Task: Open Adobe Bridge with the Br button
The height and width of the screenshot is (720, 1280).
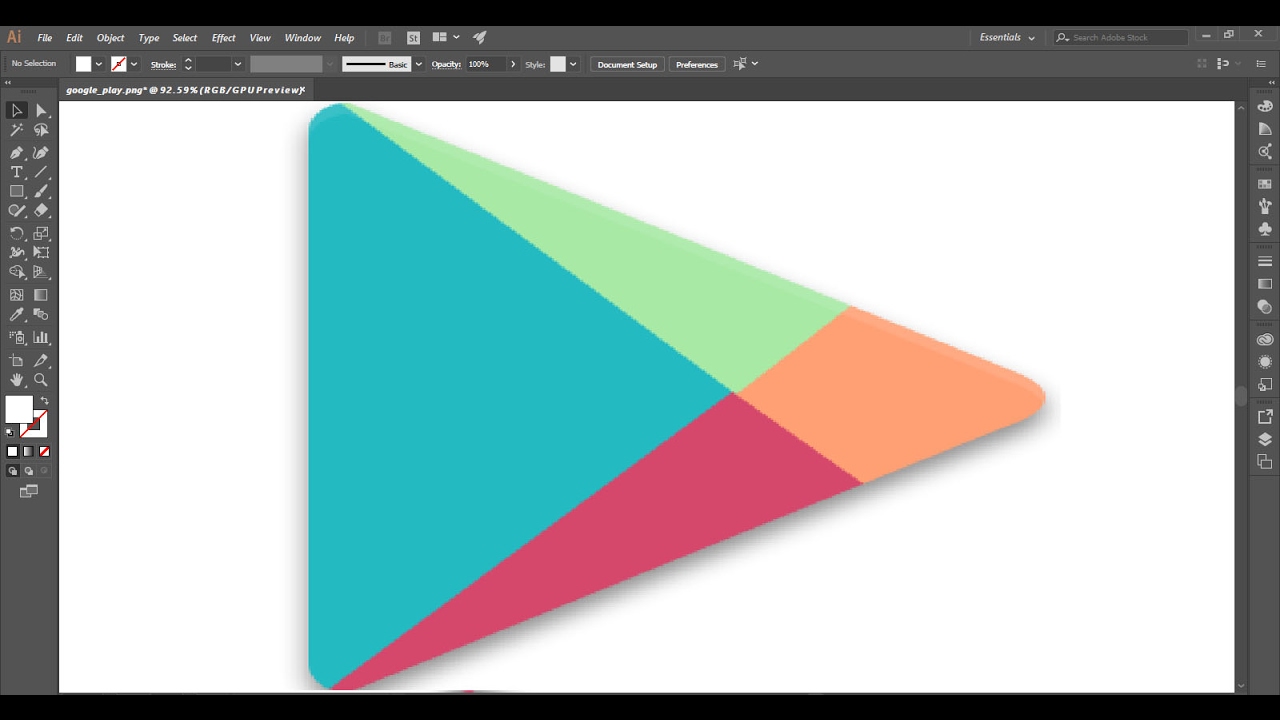Action: click(x=385, y=38)
